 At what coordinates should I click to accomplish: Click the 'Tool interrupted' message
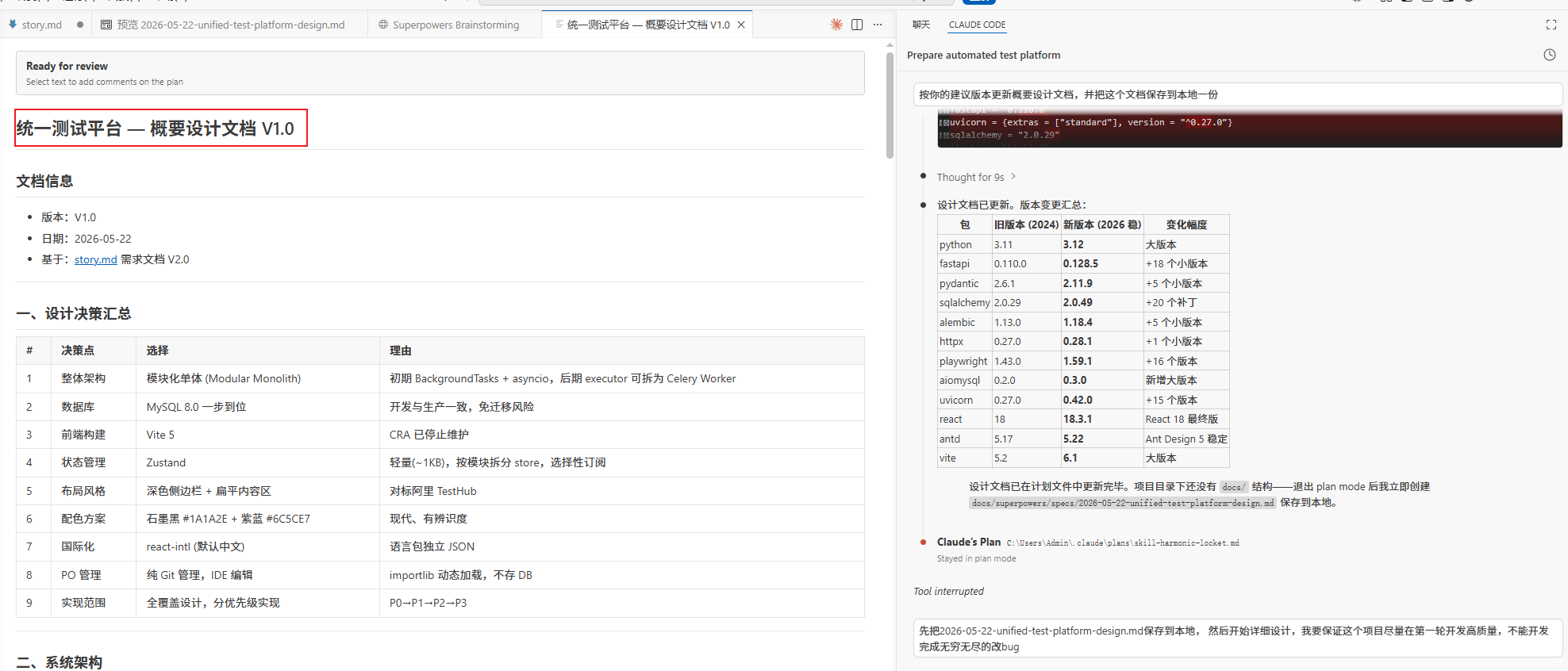tap(948, 591)
